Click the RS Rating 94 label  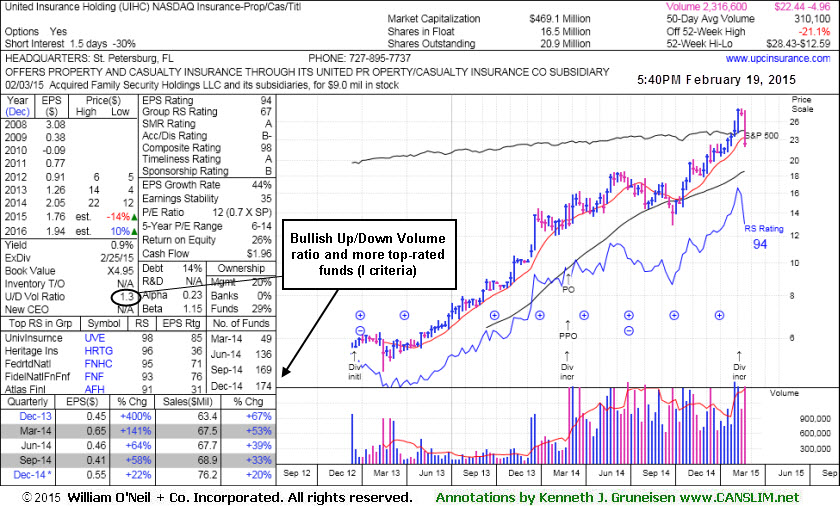click(x=763, y=237)
